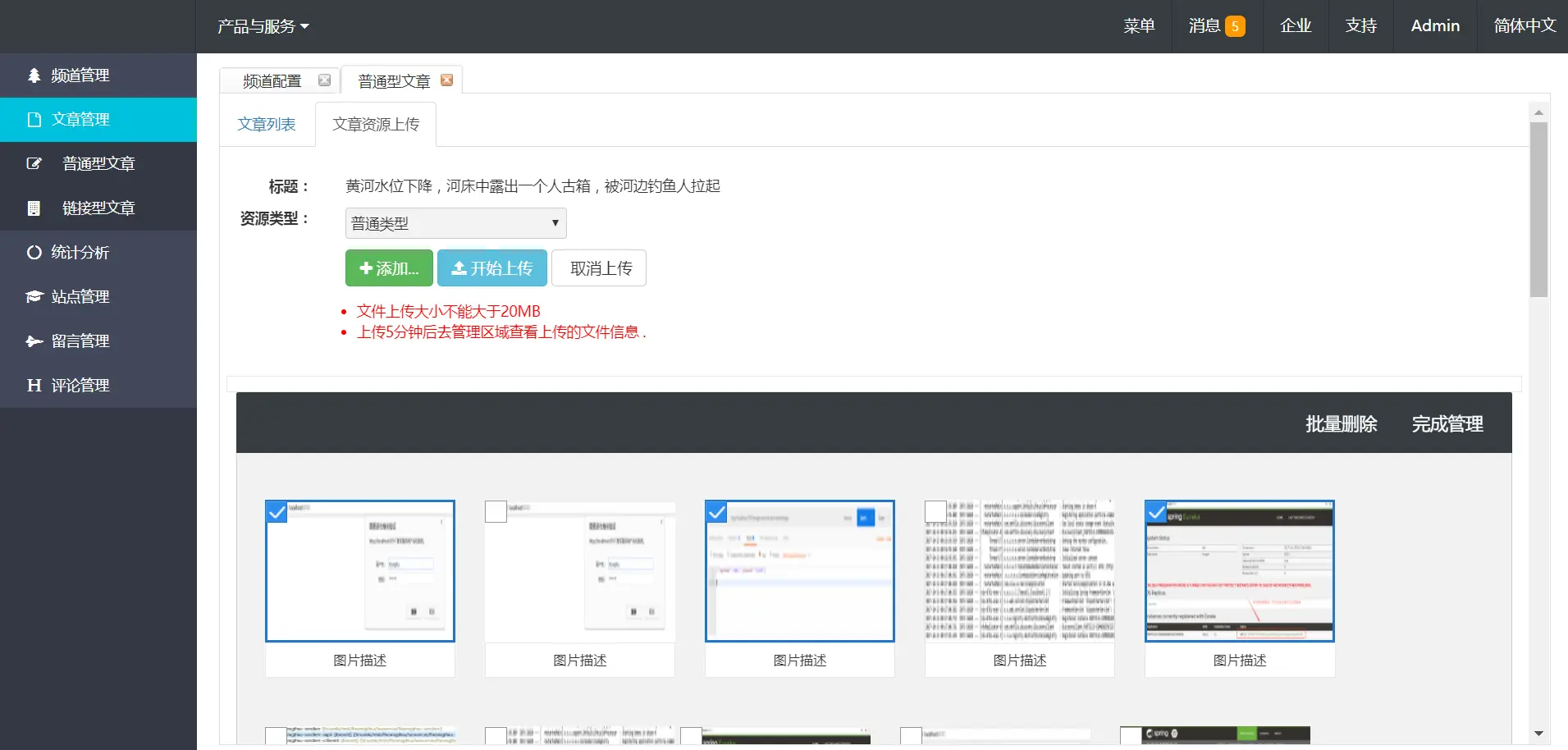Uncheck the first image thumbnail checkbox

click(x=277, y=512)
